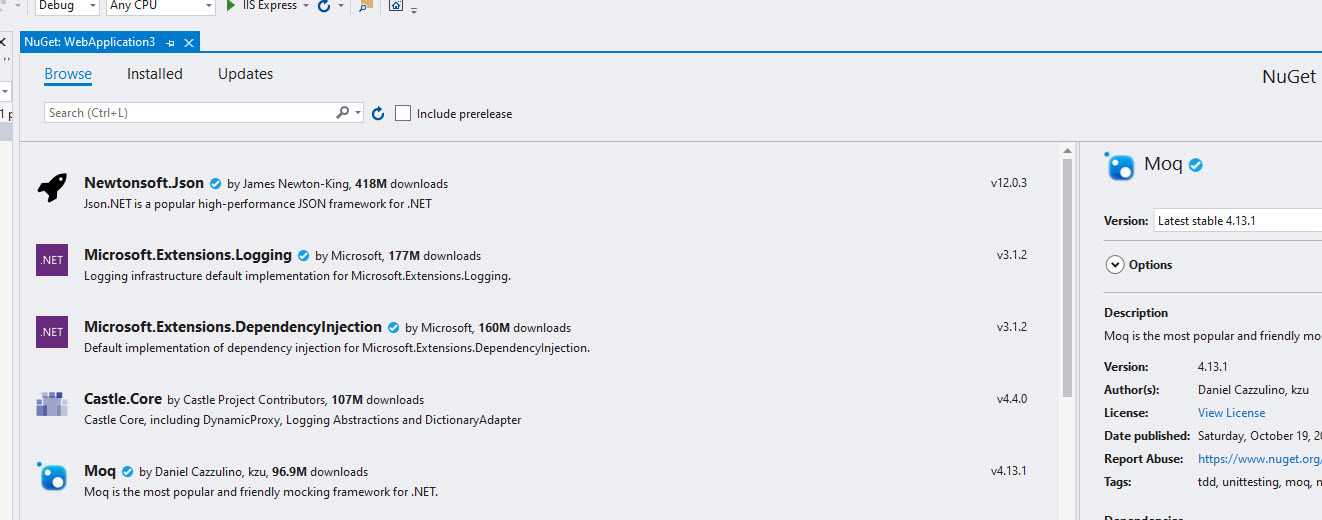Click the v3.1.2 version of Microsoft.Extensions.Logging
1322x520 pixels.
tap(1011, 255)
